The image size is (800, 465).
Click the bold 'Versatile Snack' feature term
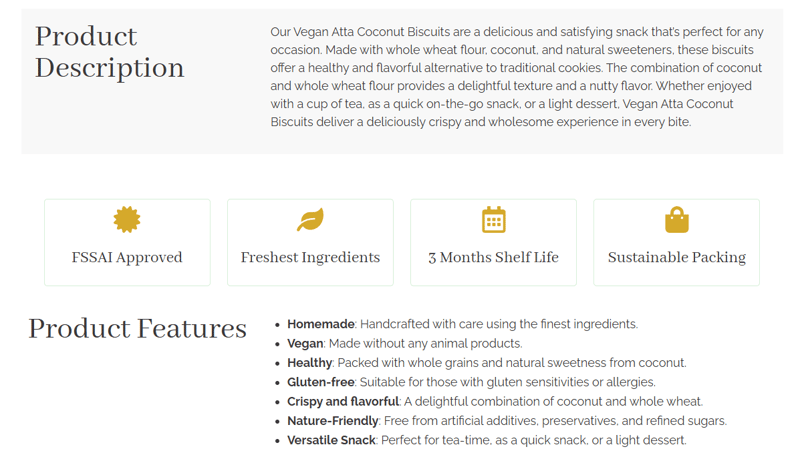[x=331, y=440]
